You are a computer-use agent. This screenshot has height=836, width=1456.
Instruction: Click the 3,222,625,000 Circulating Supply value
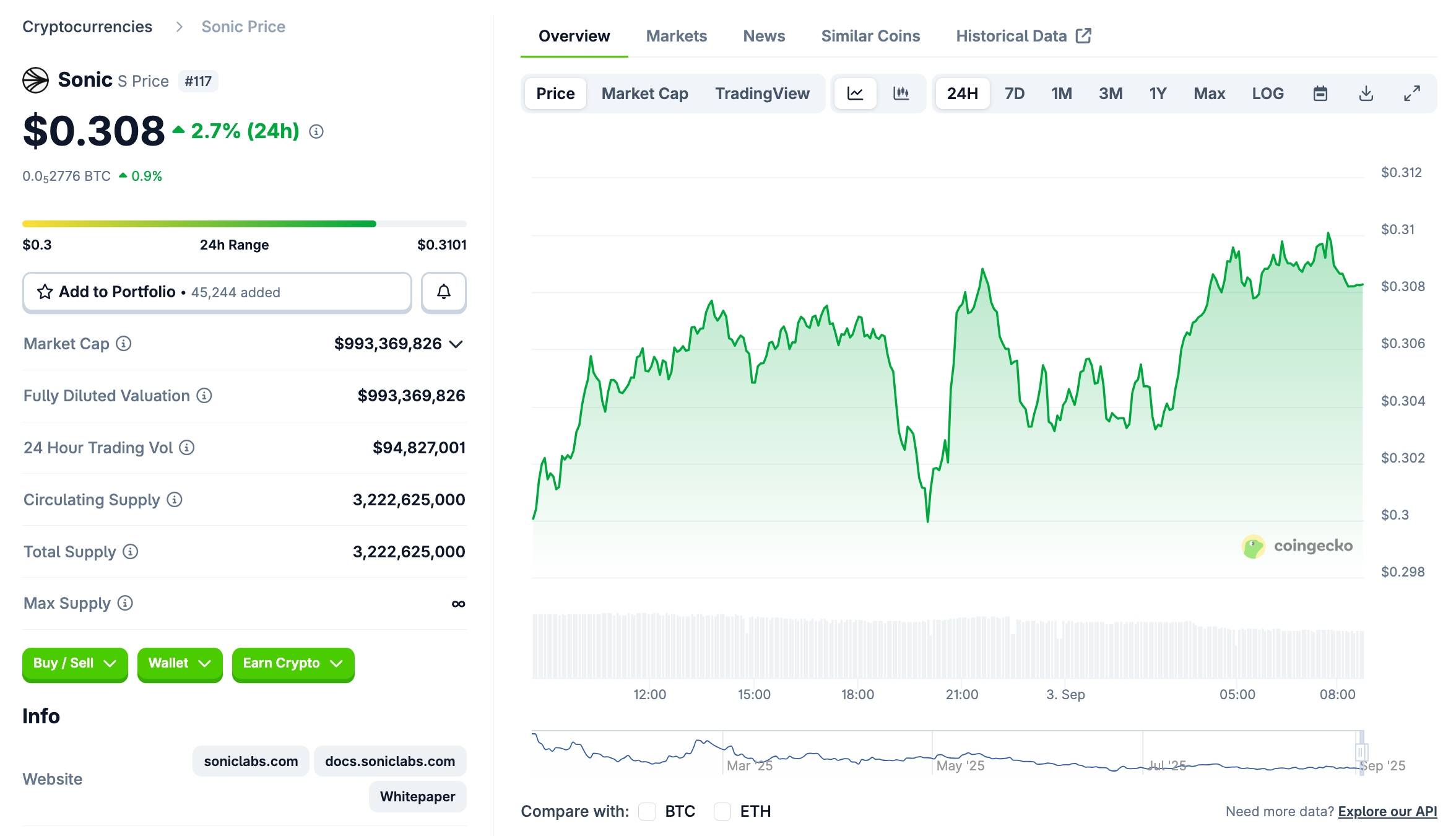tap(409, 500)
